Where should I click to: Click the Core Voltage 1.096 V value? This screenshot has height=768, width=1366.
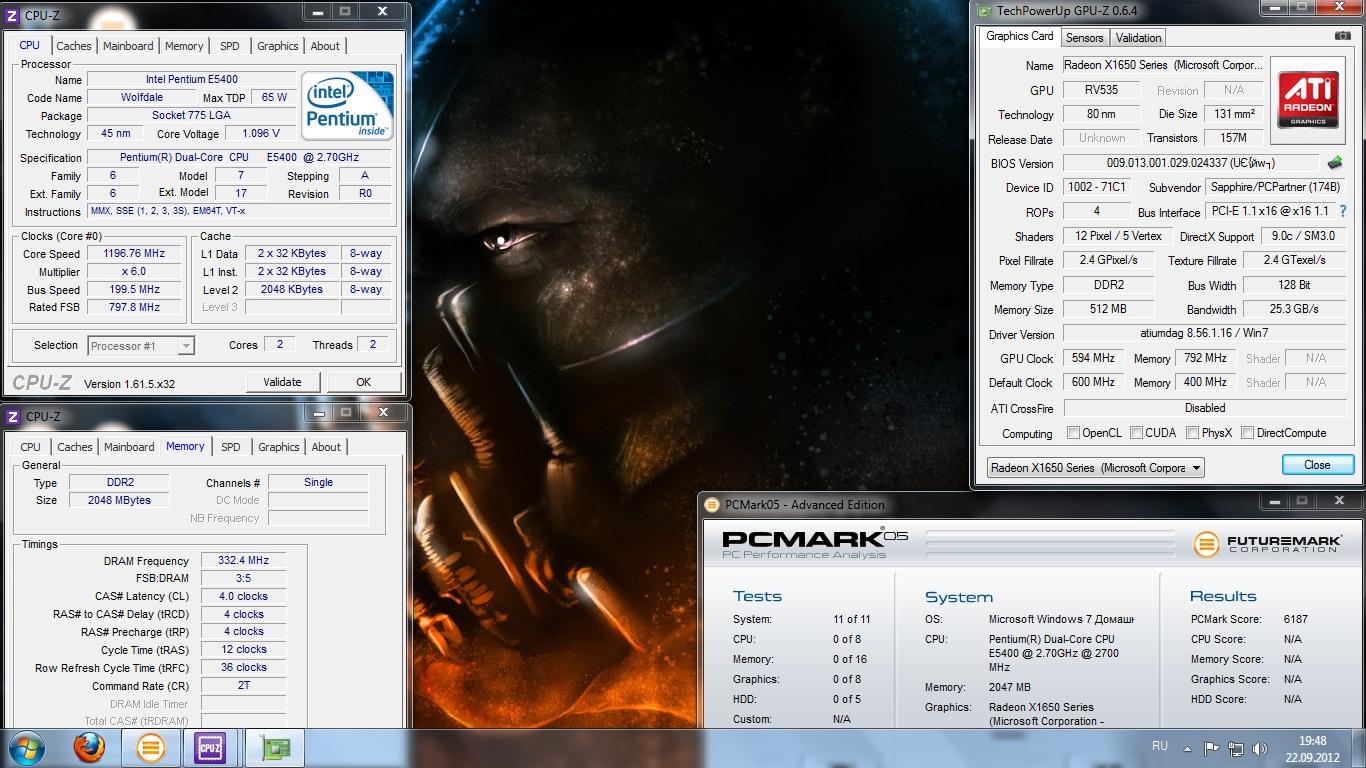coord(261,134)
